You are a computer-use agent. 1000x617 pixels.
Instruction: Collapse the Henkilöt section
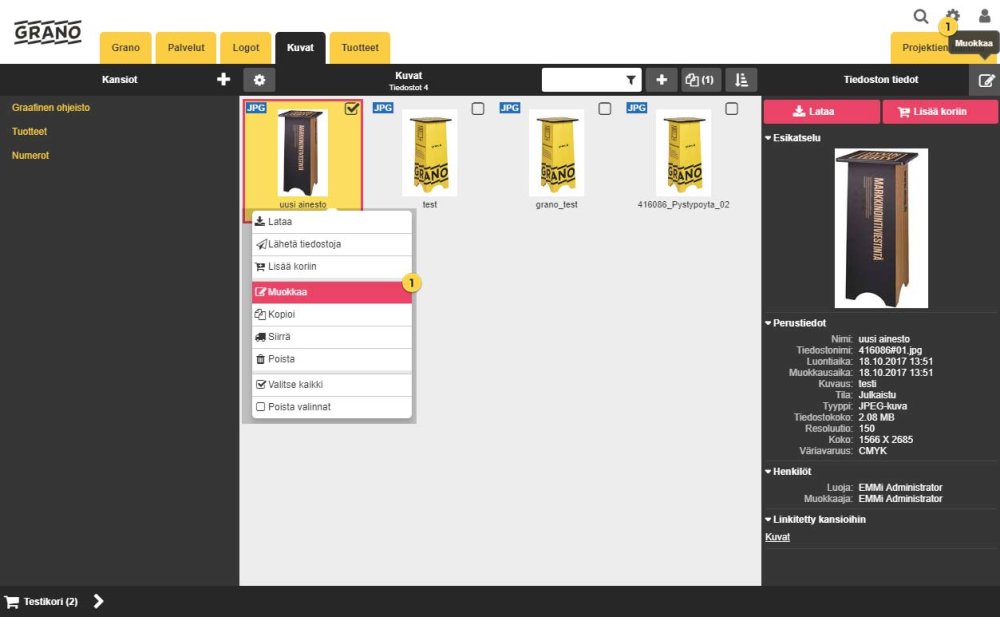click(788, 472)
